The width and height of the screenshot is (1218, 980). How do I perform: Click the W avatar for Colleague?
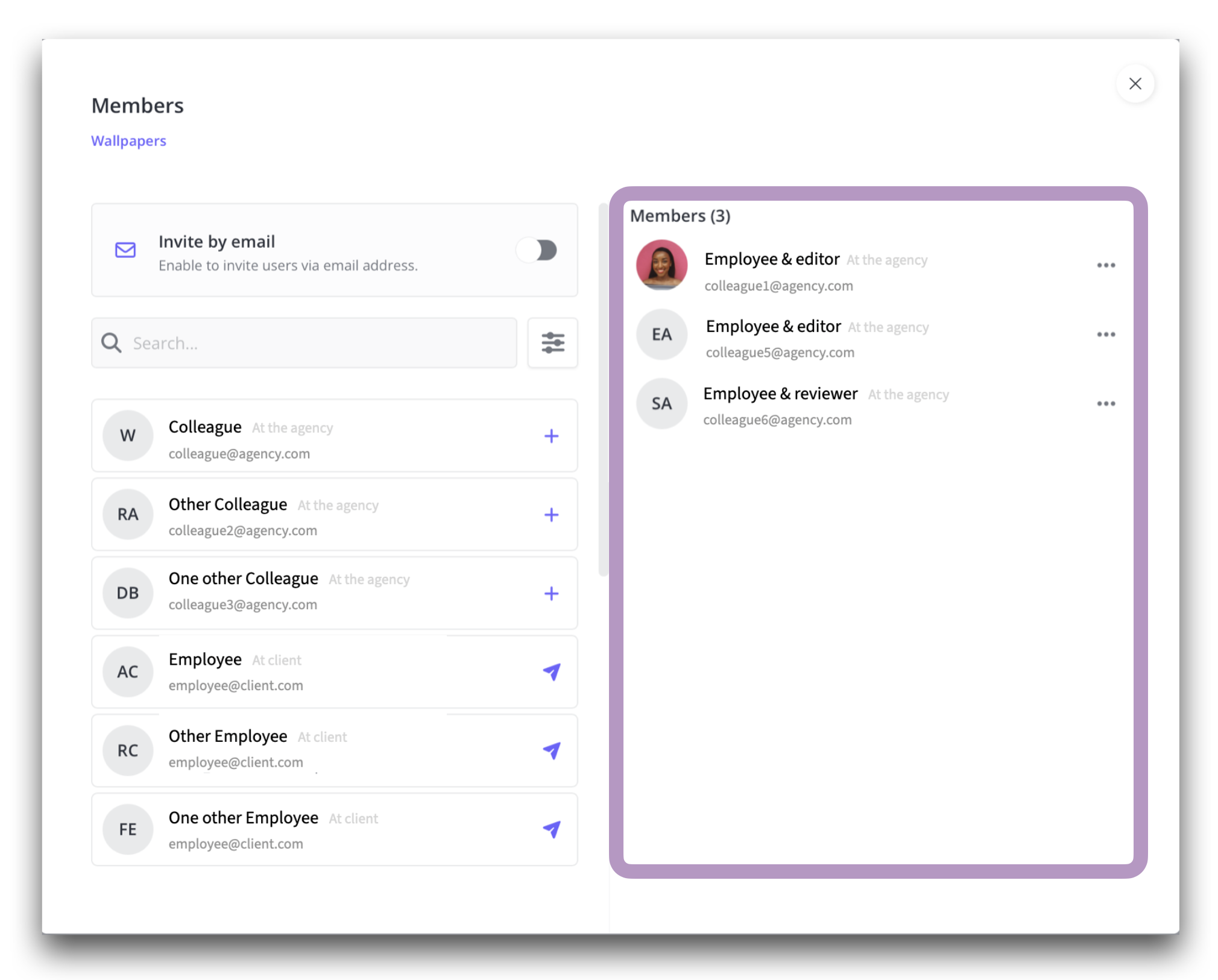[x=128, y=435]
